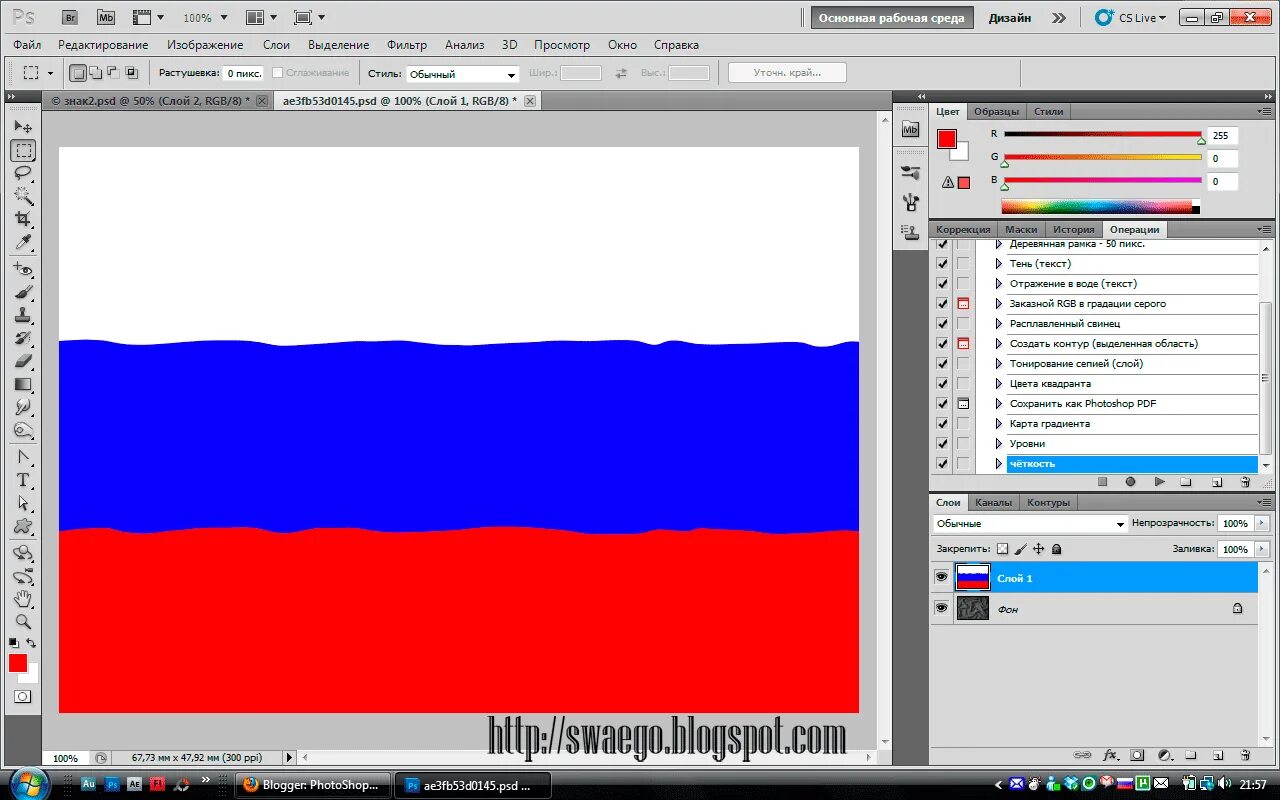
Task: Select the Eyedropper tool
Action: [23, 242]
